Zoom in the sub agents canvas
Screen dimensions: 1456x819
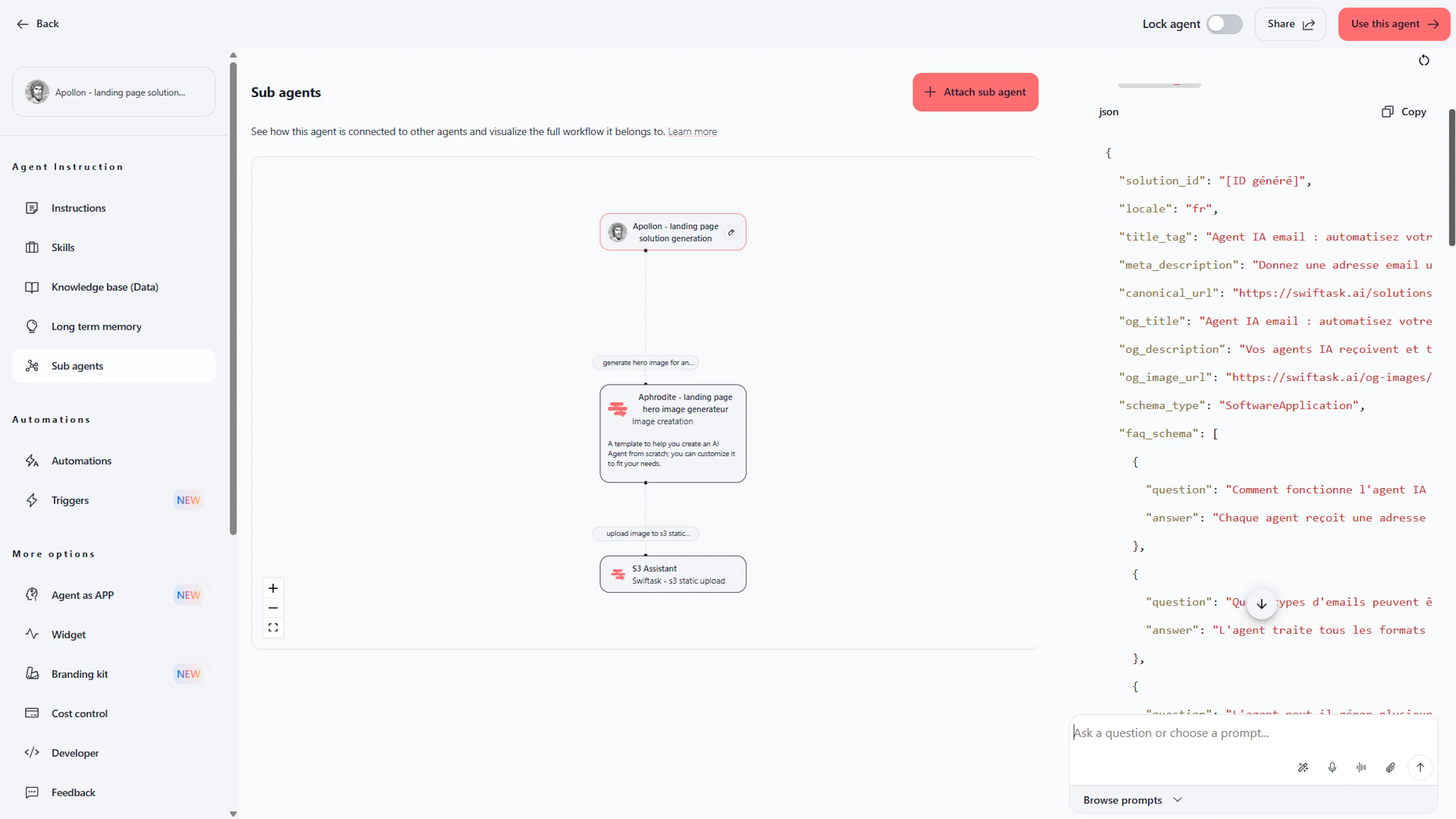point(273,588)
